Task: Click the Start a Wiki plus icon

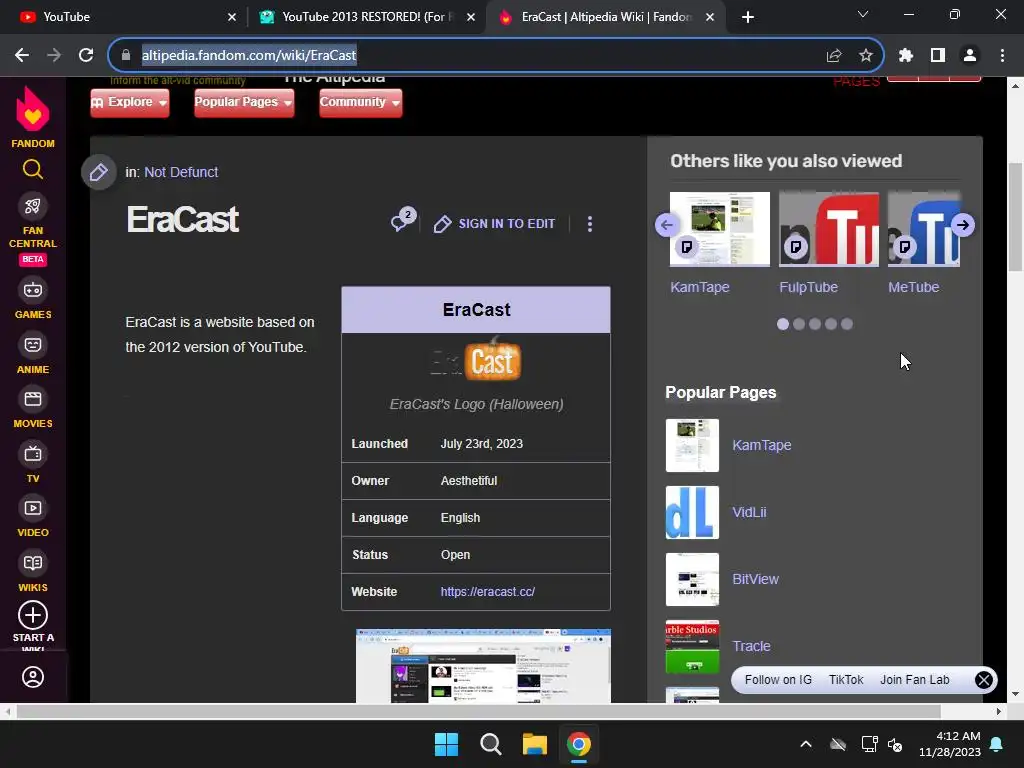Action: [33, 615]
